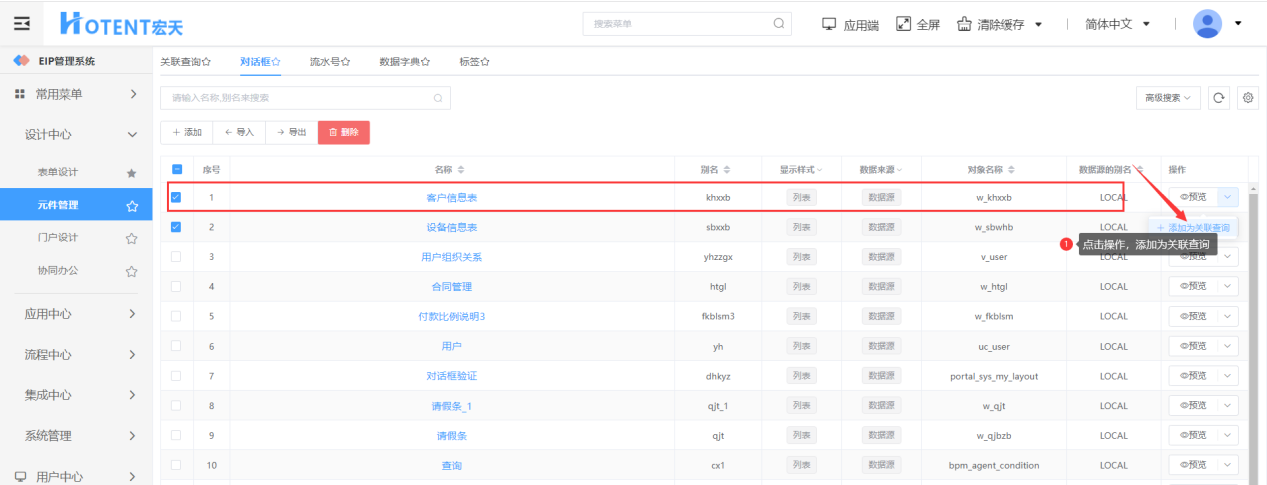Click the user avatar icon
The width and height of the screenshot is (1267, 485).
[x=1208, y=23]
